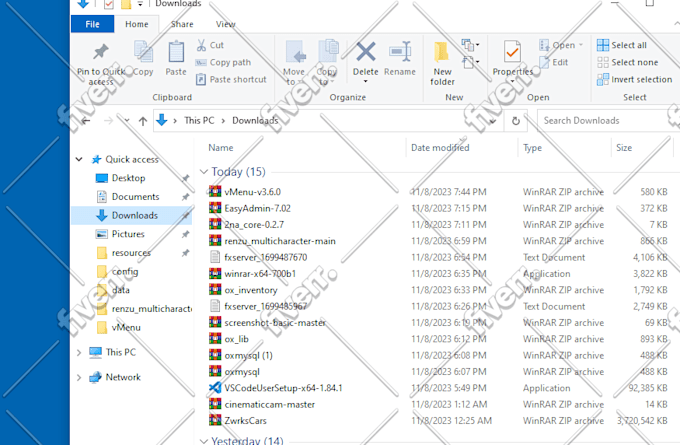Open Documents in Quick access

tap(135, 196)
